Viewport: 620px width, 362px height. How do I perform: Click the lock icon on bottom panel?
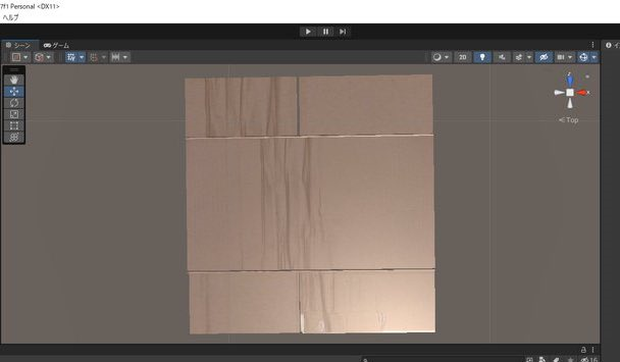583,350
